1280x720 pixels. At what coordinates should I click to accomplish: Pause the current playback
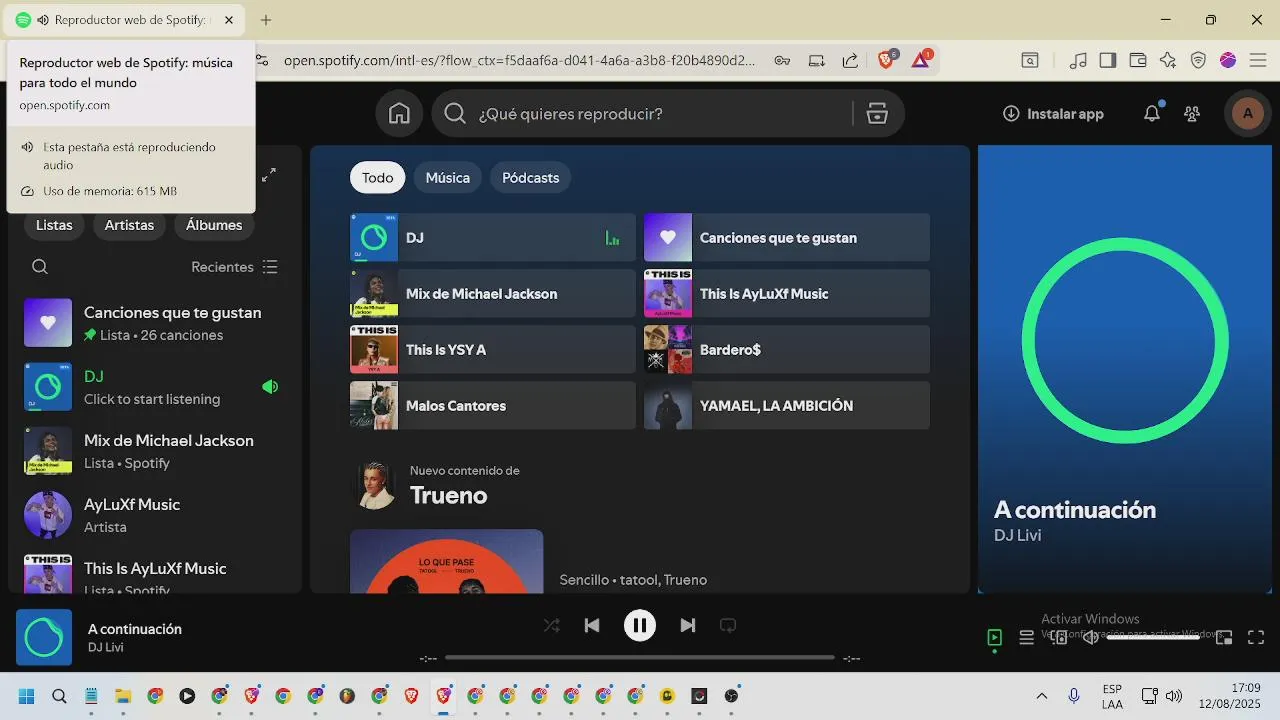tap(640, 626)
